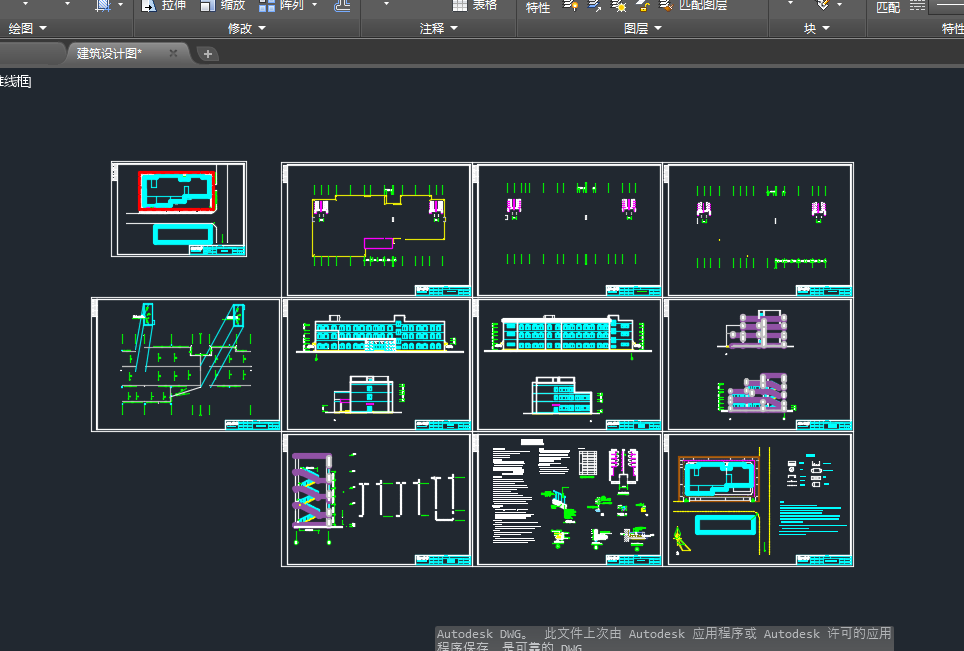Expand the Annotation (注释) panel

[x=438, y=29]
